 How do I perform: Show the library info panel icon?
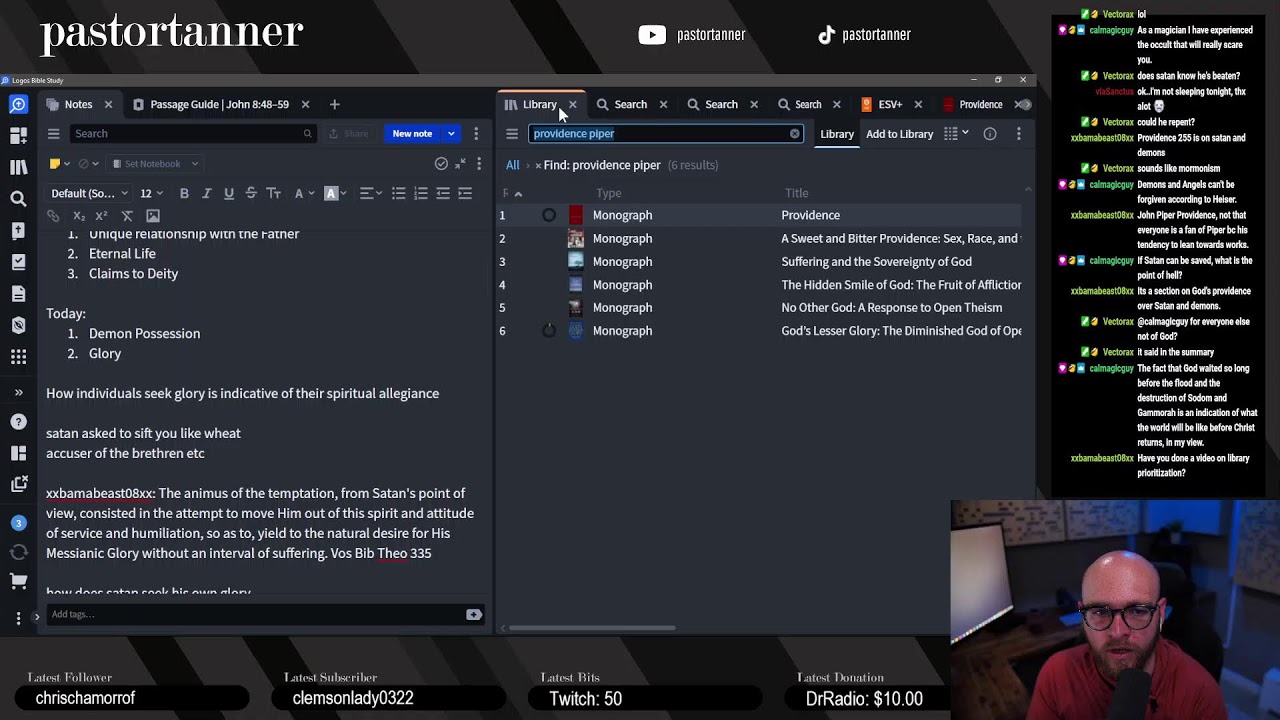[x=990, y=134]
